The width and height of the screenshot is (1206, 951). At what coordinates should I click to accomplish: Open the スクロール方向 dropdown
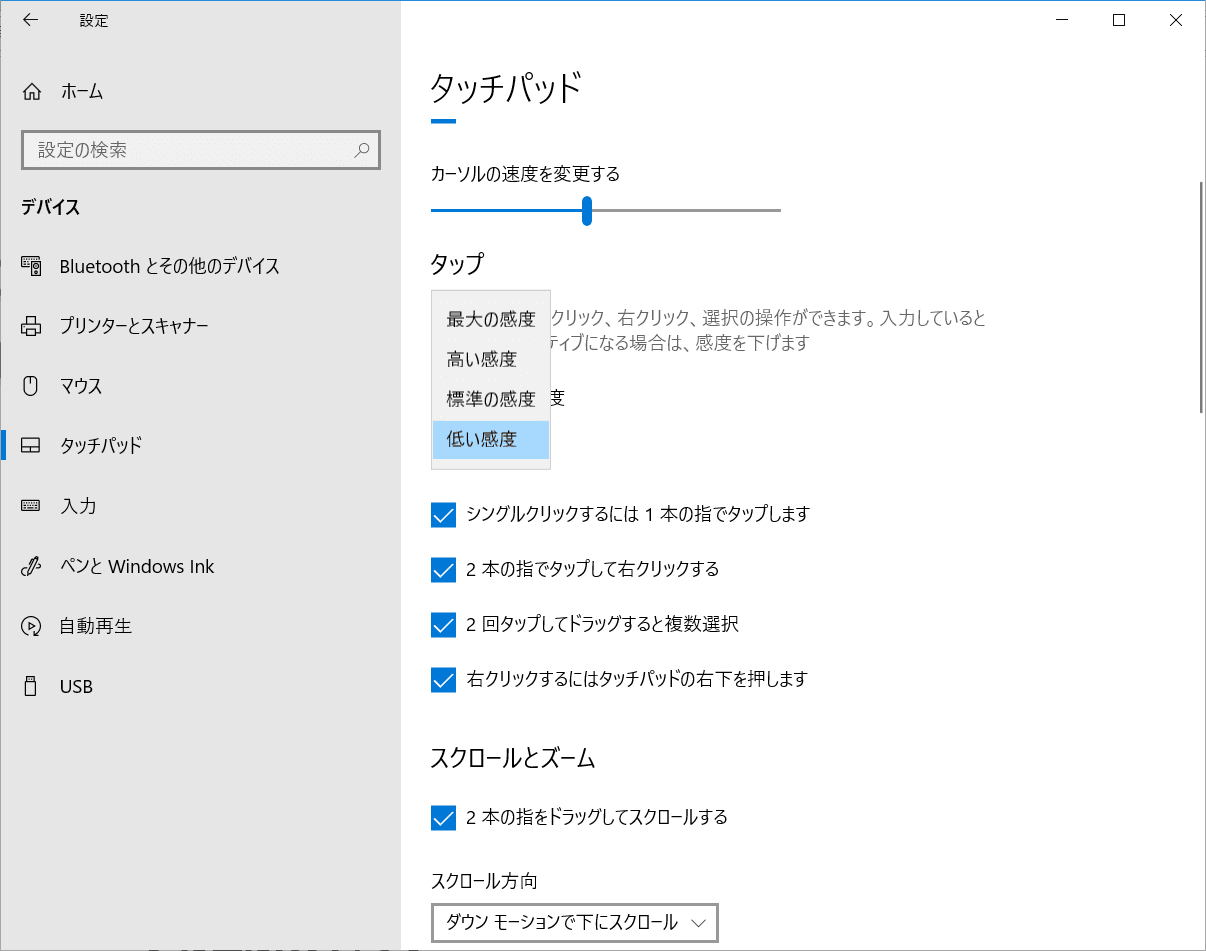tap(574, 922)
